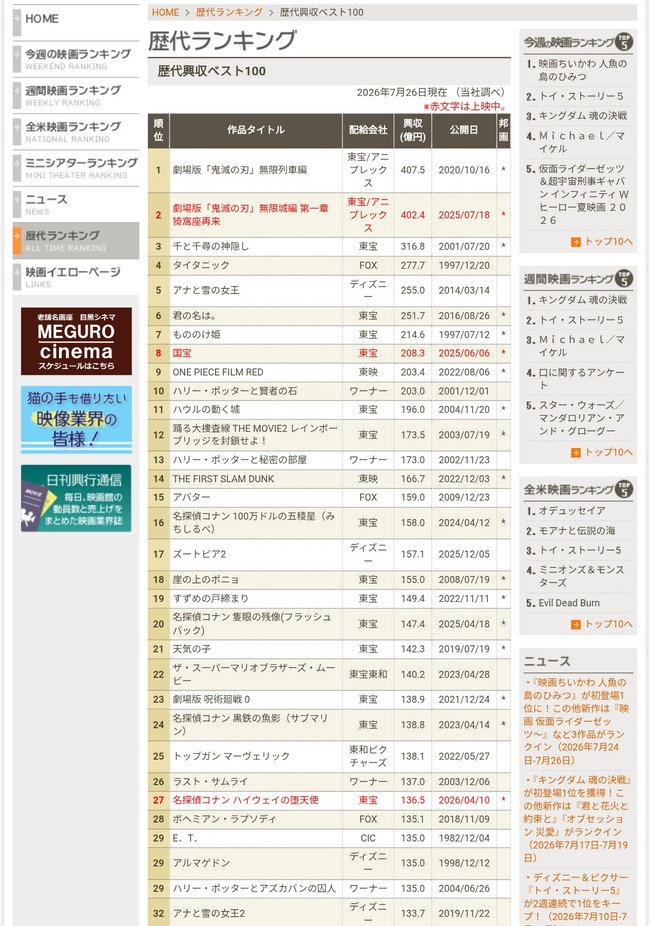
Task: Click トップ10へ under 週間映画ランキング
Action: pos(608,452)
